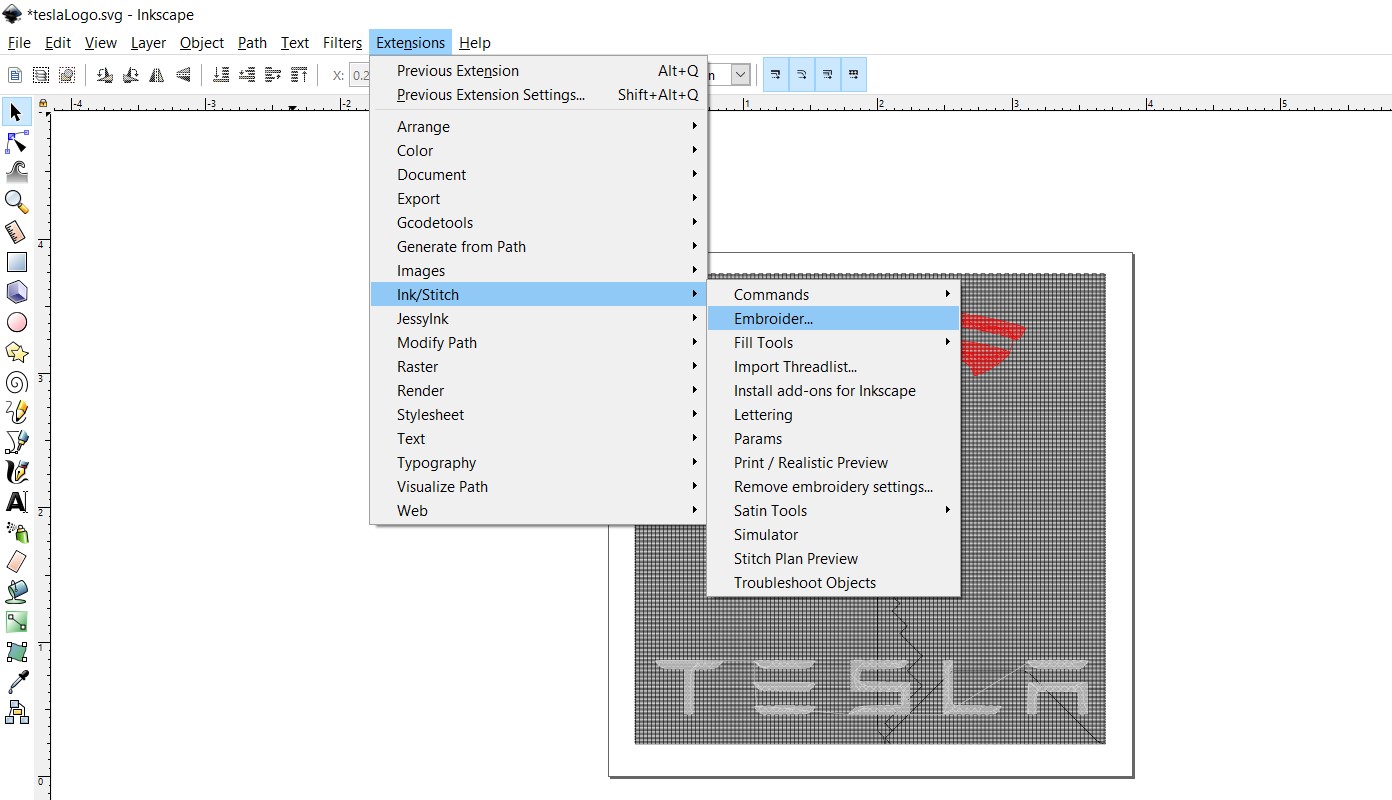
Task: Lower selection to bottom
Action: point(221,75)
